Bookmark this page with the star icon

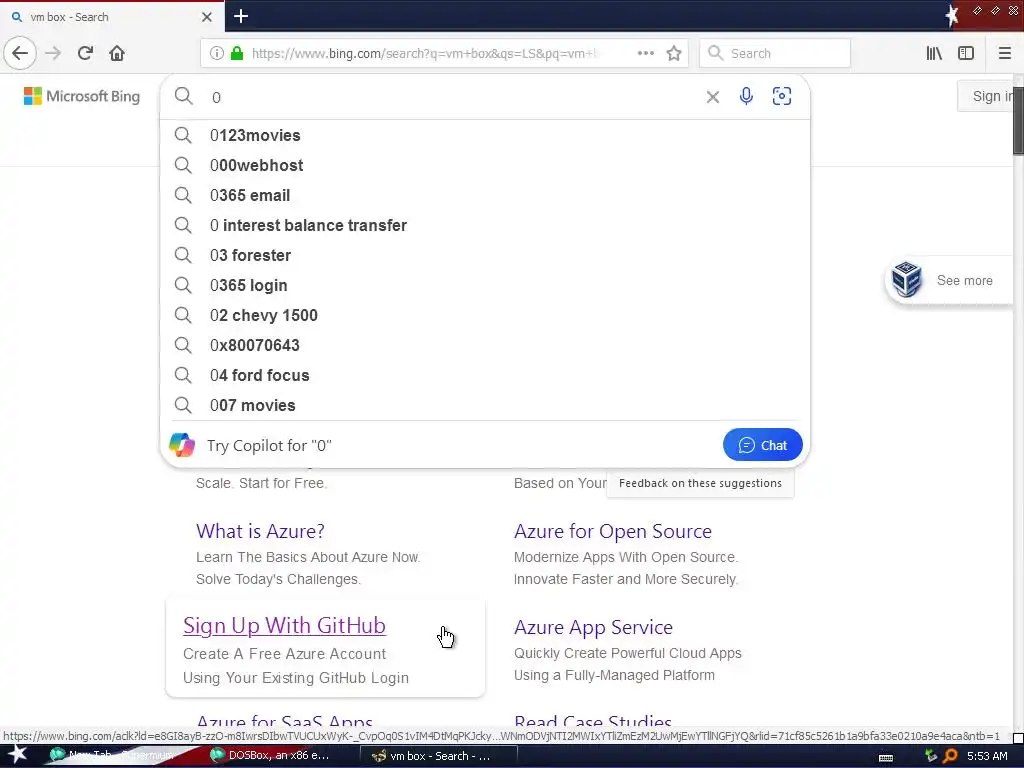(x=674, y=53)
